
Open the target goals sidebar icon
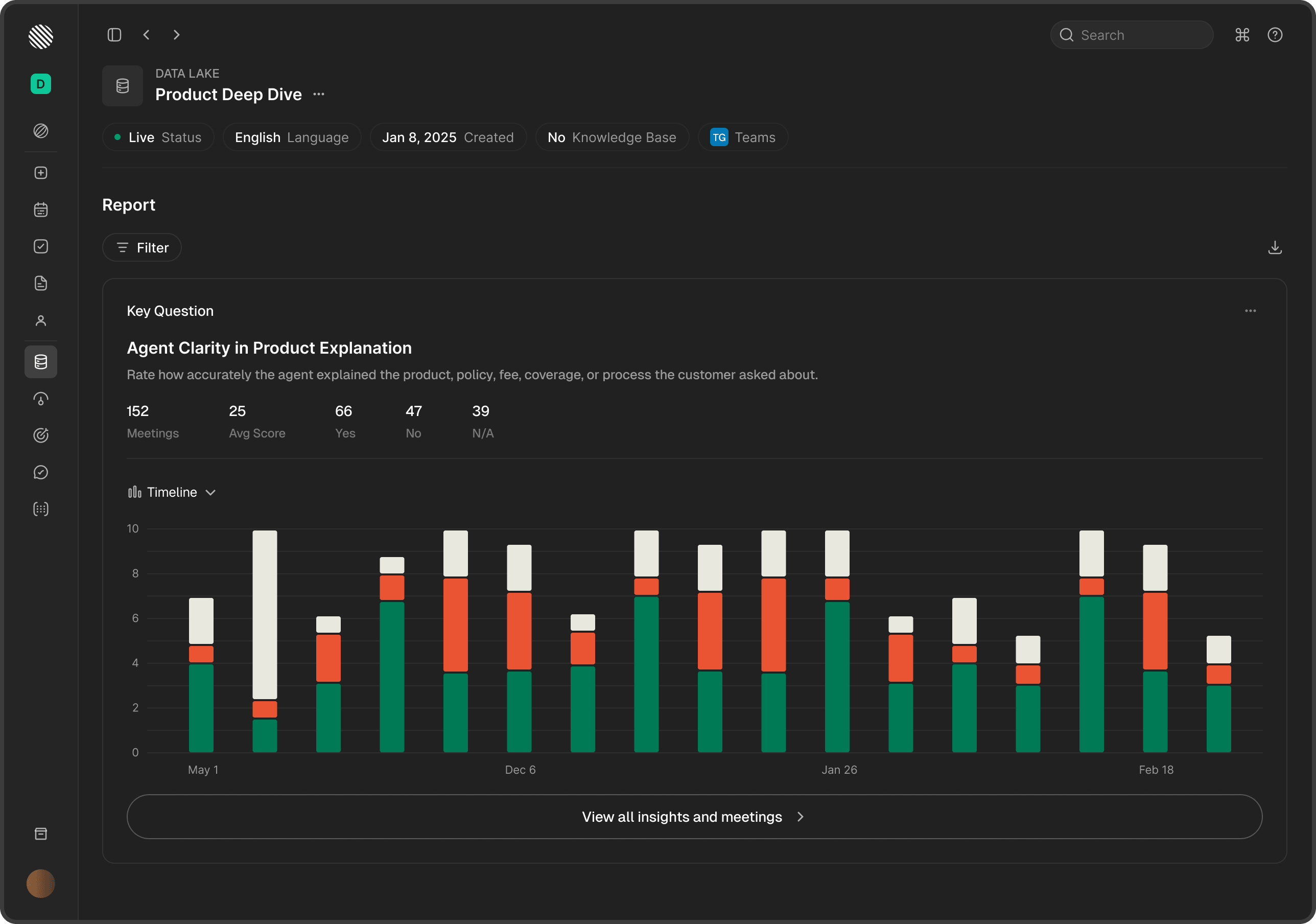[41, 435]
